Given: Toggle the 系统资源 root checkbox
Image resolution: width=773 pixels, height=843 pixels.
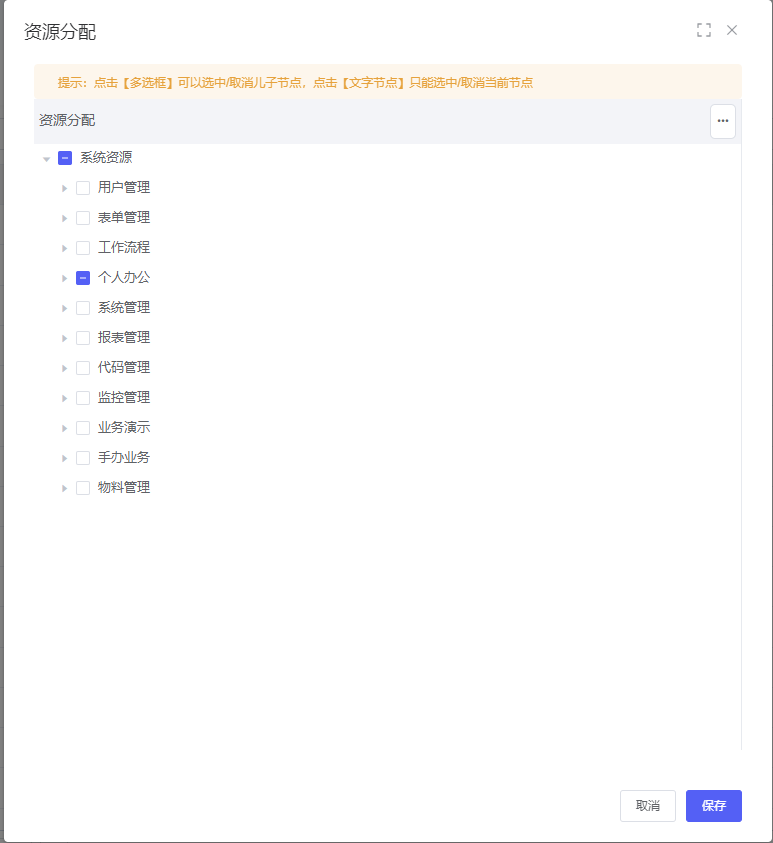Looking at the screenshot, I should [65, 158].
